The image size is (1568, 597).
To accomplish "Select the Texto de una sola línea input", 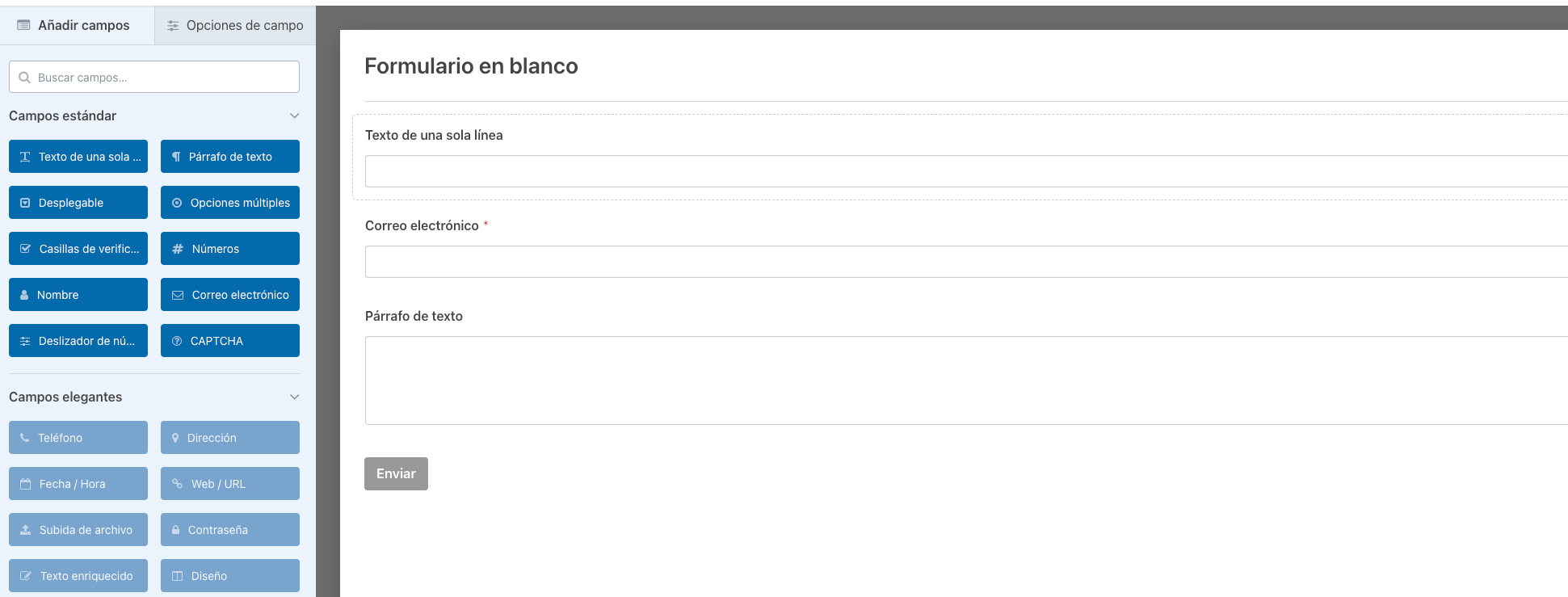I will pos(966,171).
